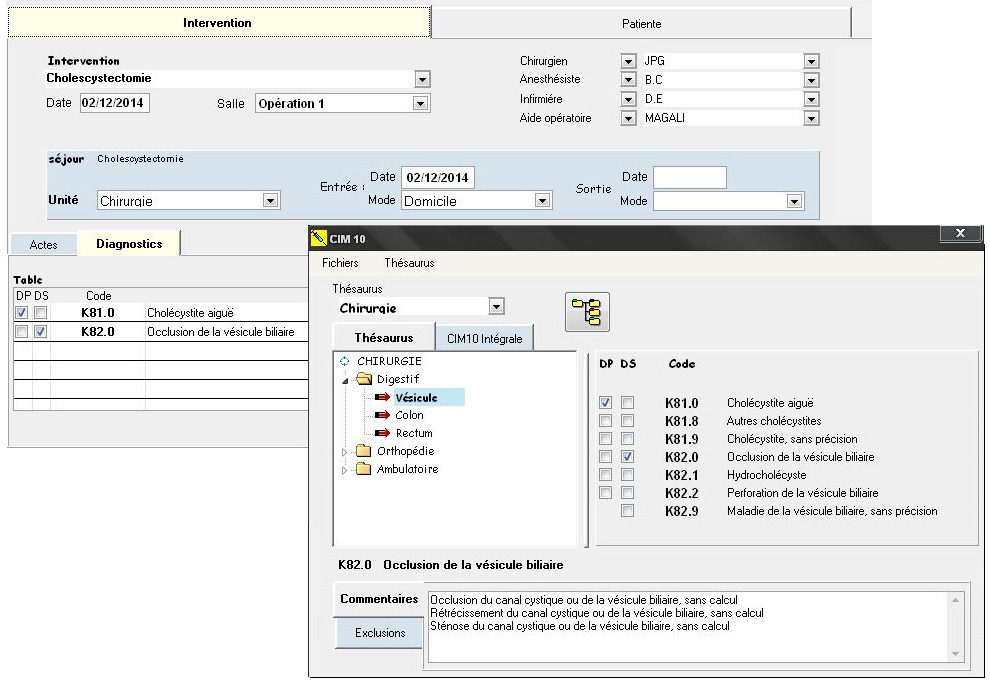Open the Chirurgien JPG dropdown arrow
Viewport: 990px width, 680px height.
point(811,61)
